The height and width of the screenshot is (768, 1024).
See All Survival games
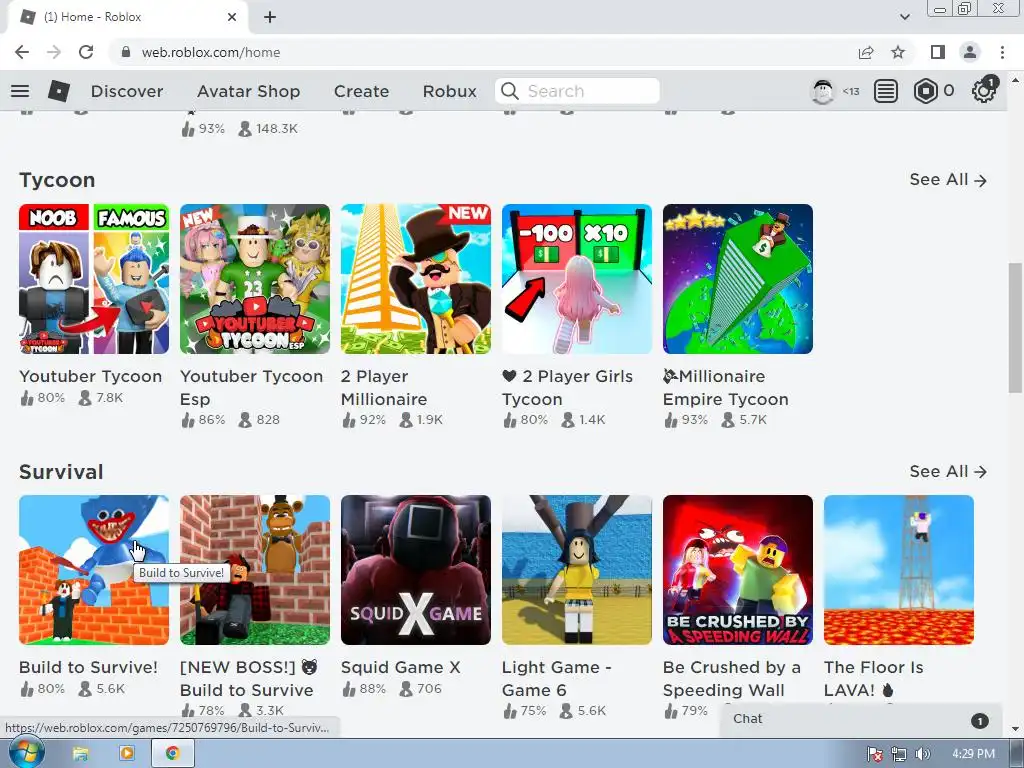click(x=948, y=472)
